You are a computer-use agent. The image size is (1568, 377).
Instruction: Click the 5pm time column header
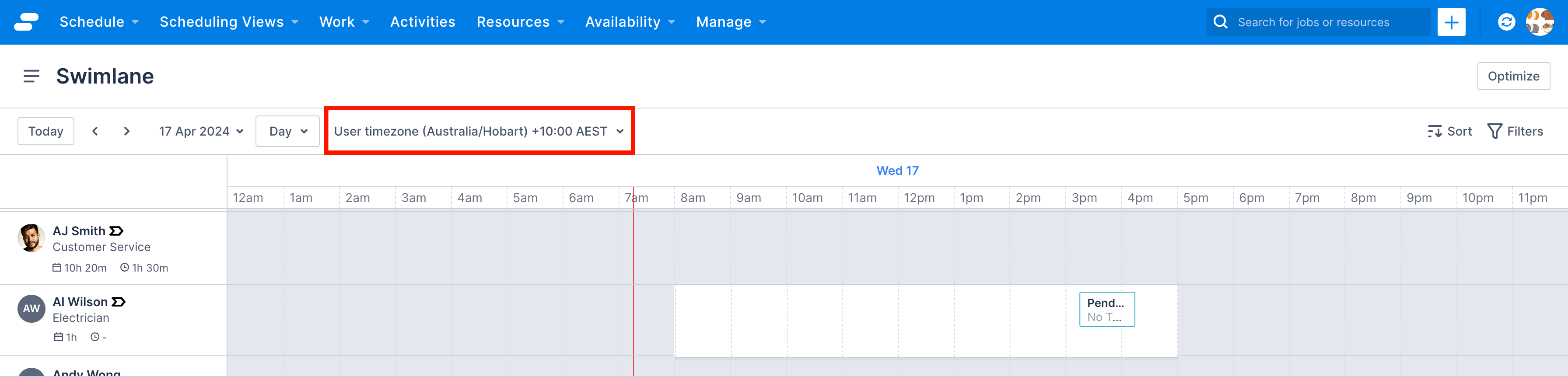coord(1196,198)
